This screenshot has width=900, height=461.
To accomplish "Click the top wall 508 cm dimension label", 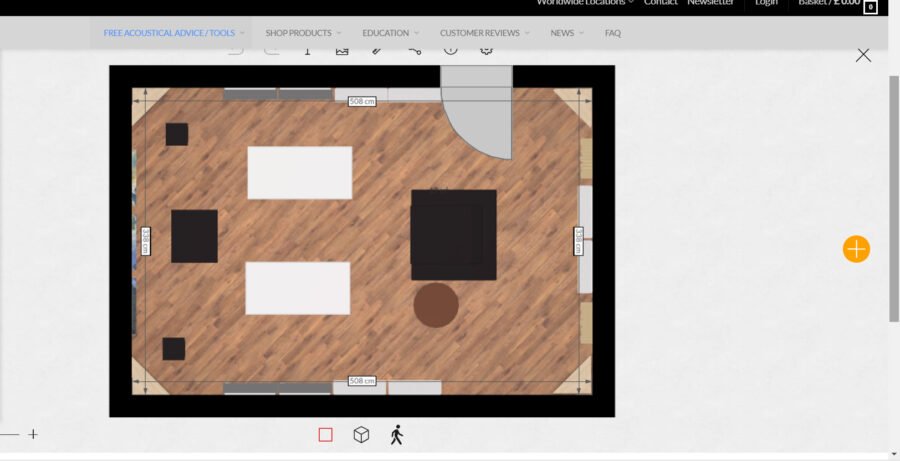I will (x=362, y=101).
